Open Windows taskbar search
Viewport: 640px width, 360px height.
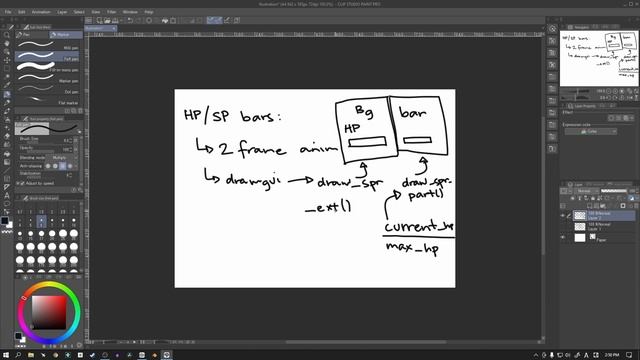pos(18,355)
